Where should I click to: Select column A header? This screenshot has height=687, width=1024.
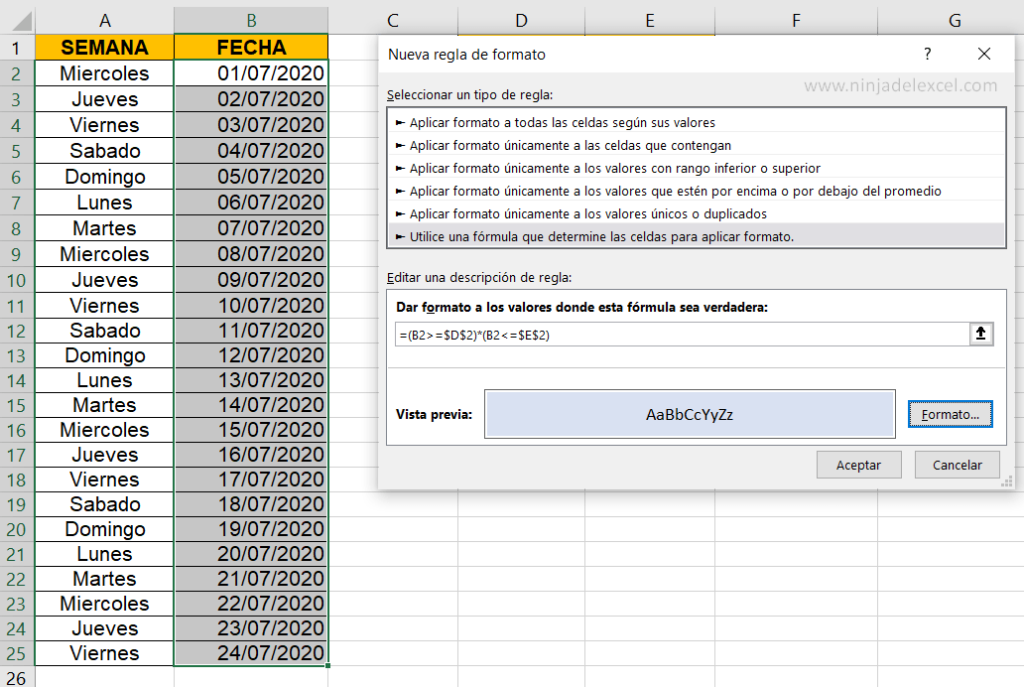tap(104, 21)
